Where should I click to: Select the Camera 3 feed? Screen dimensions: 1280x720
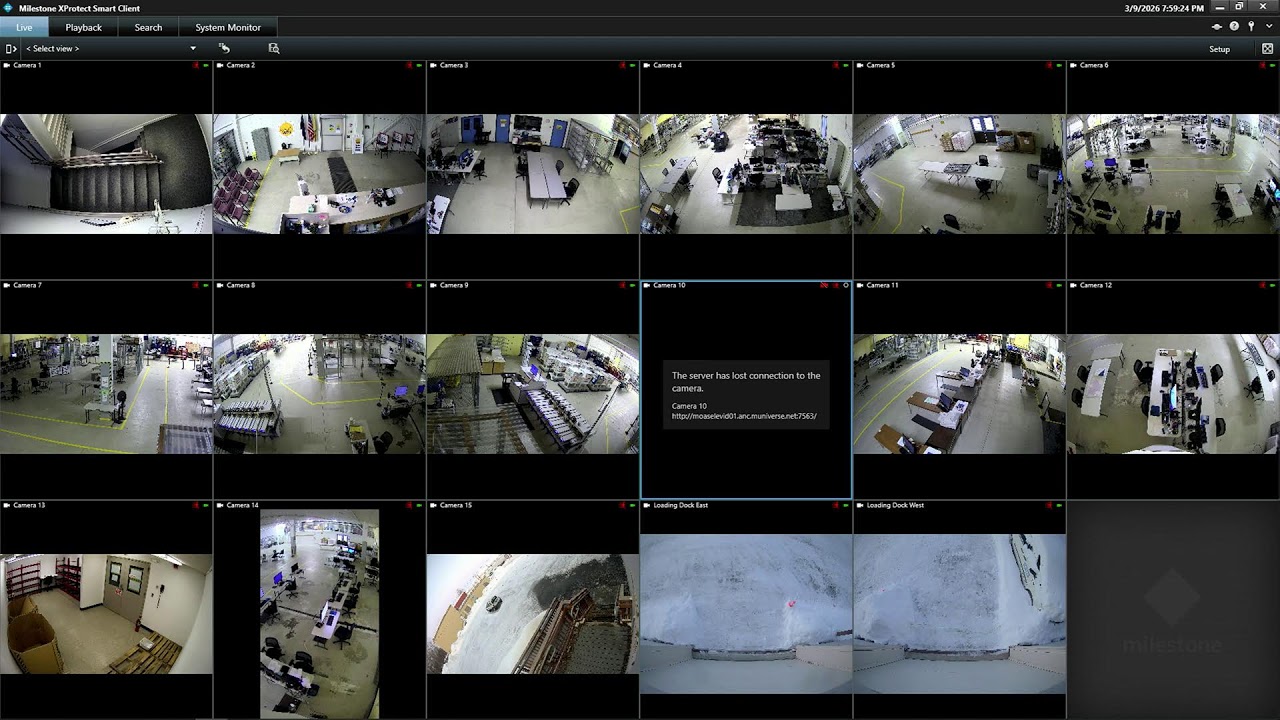coord(533,174)
